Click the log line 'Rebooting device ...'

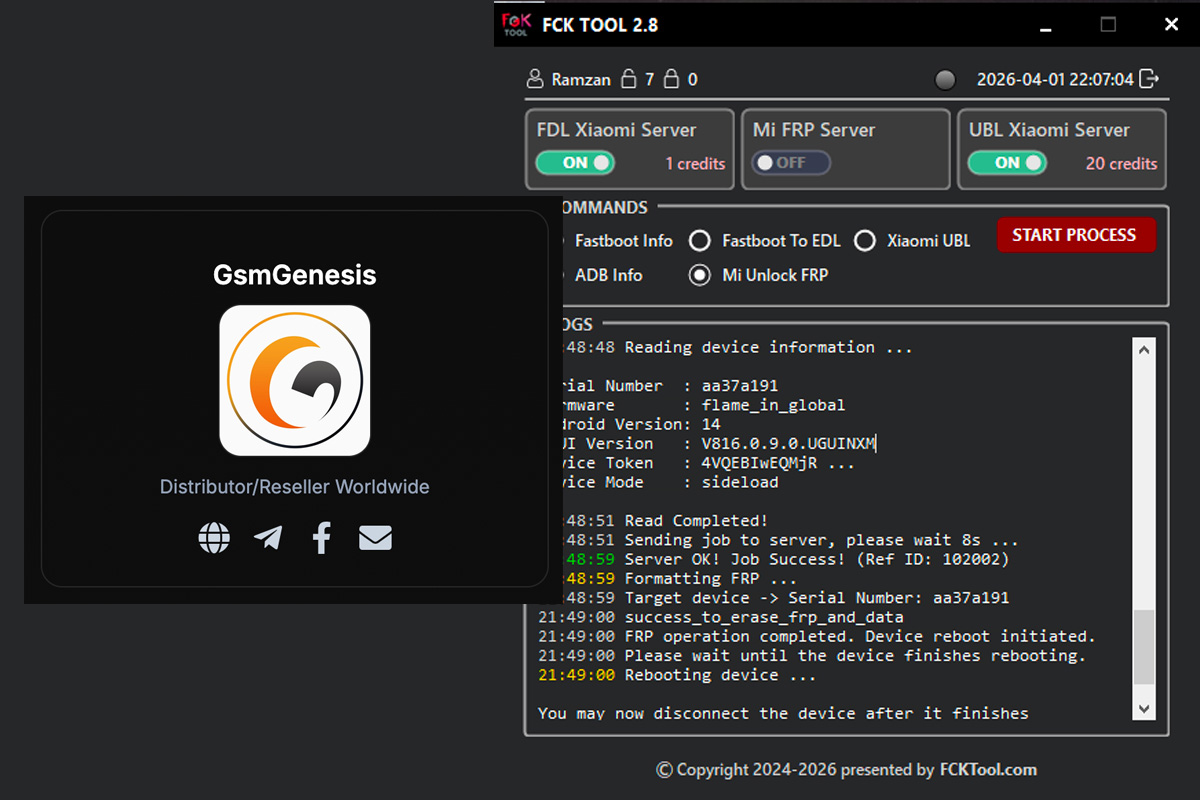720,675
